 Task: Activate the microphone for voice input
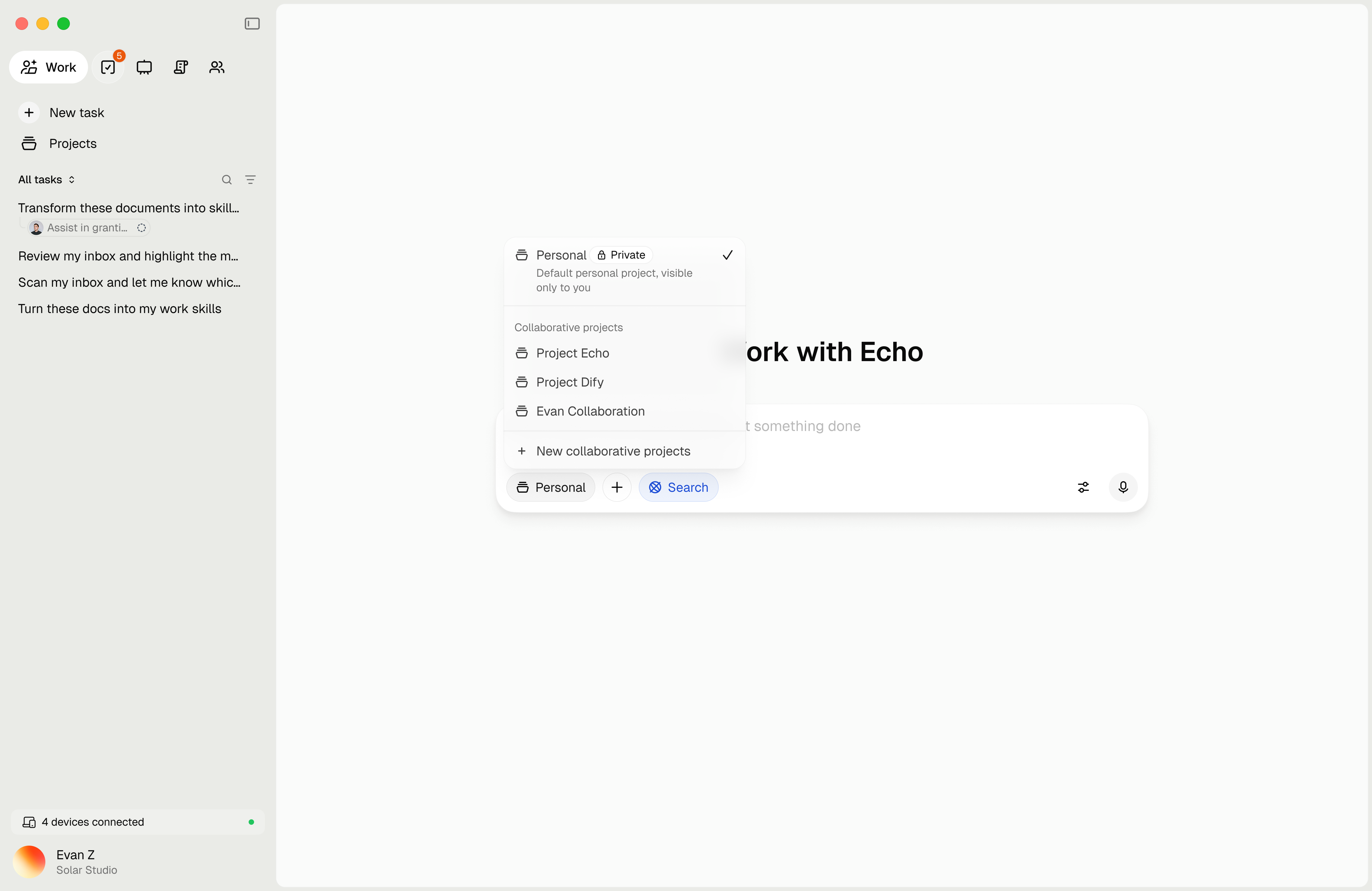(1122, 487)
